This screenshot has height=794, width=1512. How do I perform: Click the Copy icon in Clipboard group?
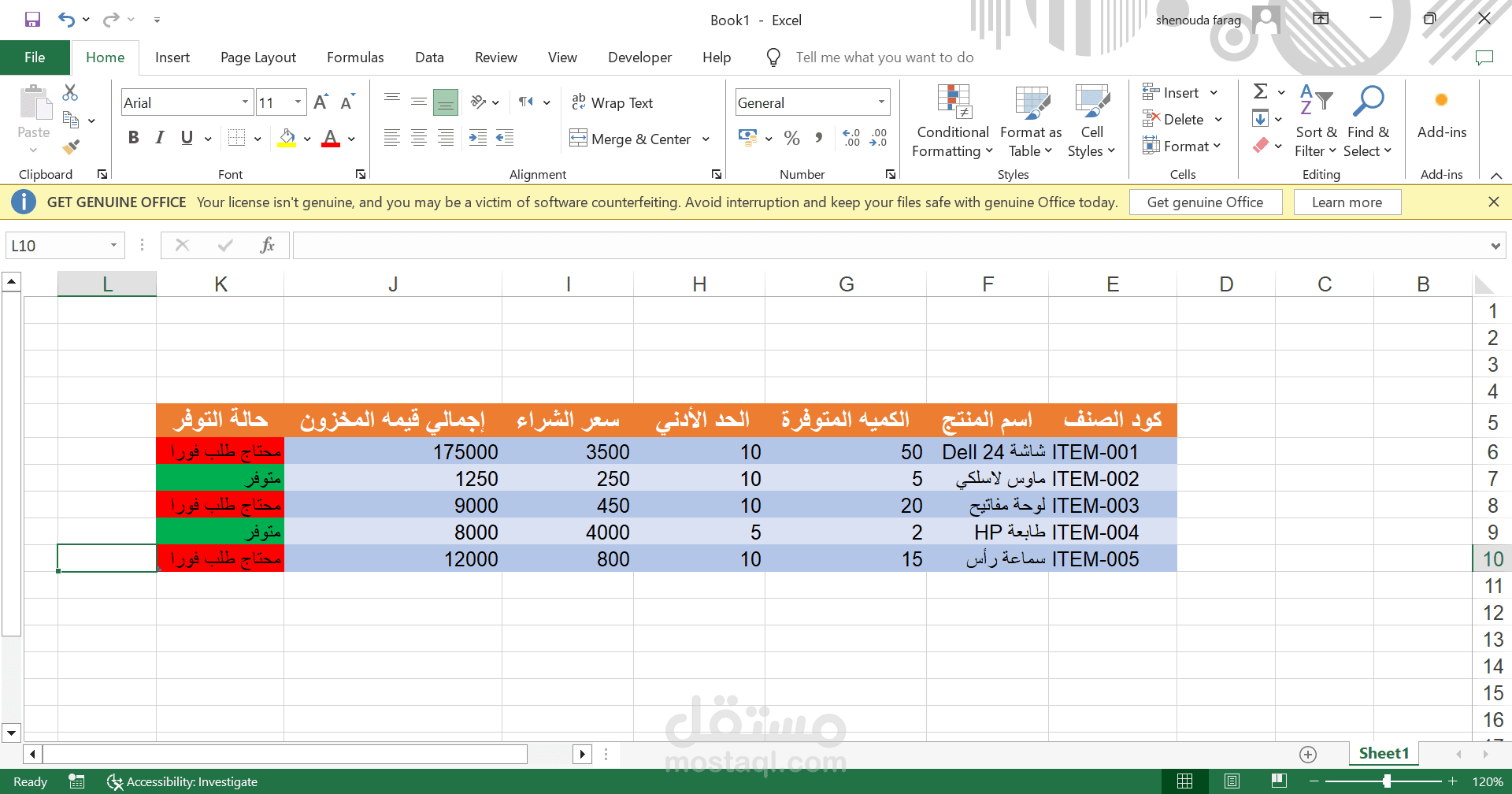pyautogui.click(x=71, y=121)
